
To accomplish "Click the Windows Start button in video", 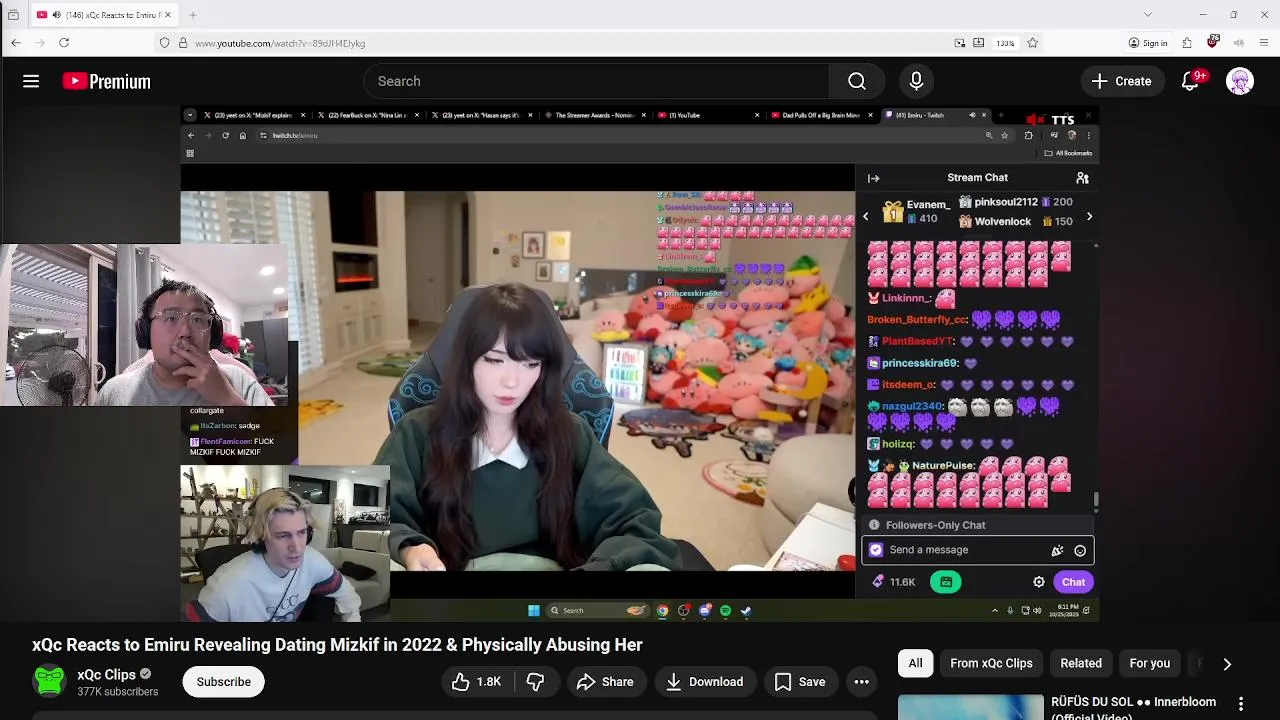I will tap(534, 611).
